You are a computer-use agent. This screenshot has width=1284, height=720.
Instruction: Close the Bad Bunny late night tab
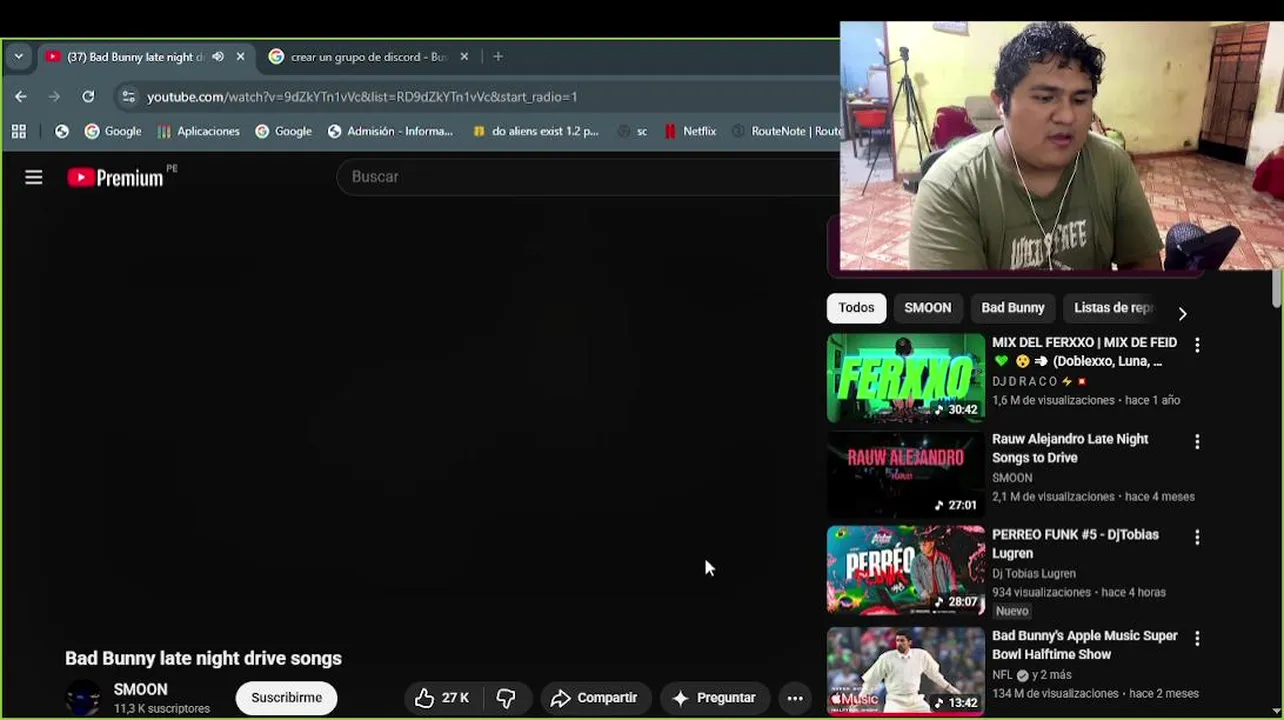(240, 57)
